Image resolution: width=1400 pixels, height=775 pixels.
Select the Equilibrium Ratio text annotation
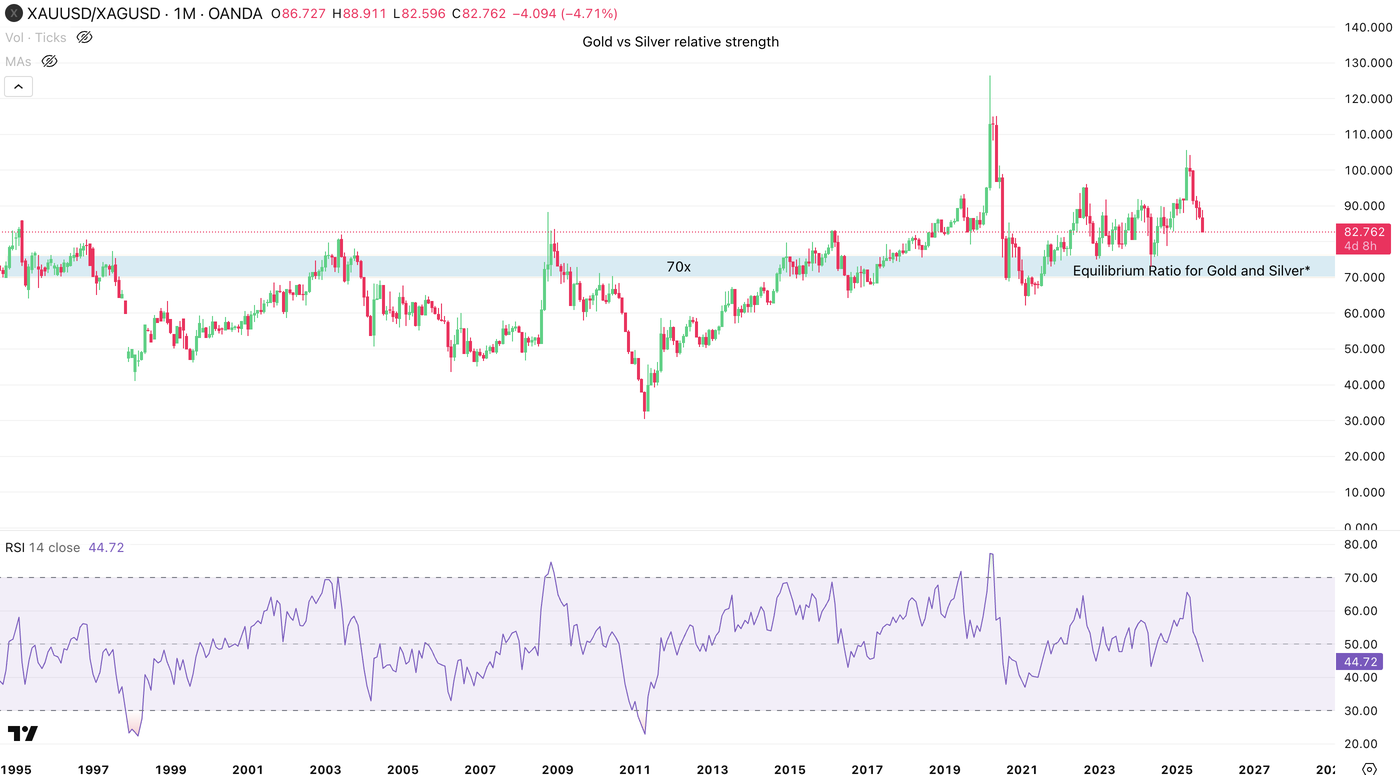[1191, 270]
